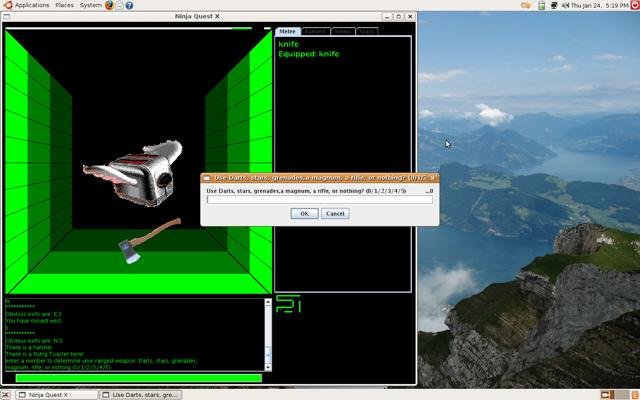Image resolution: width=640 pixels, height=400 pixels.
Task: Focus the ranged weapon number input field
Action: click(320, 200)
